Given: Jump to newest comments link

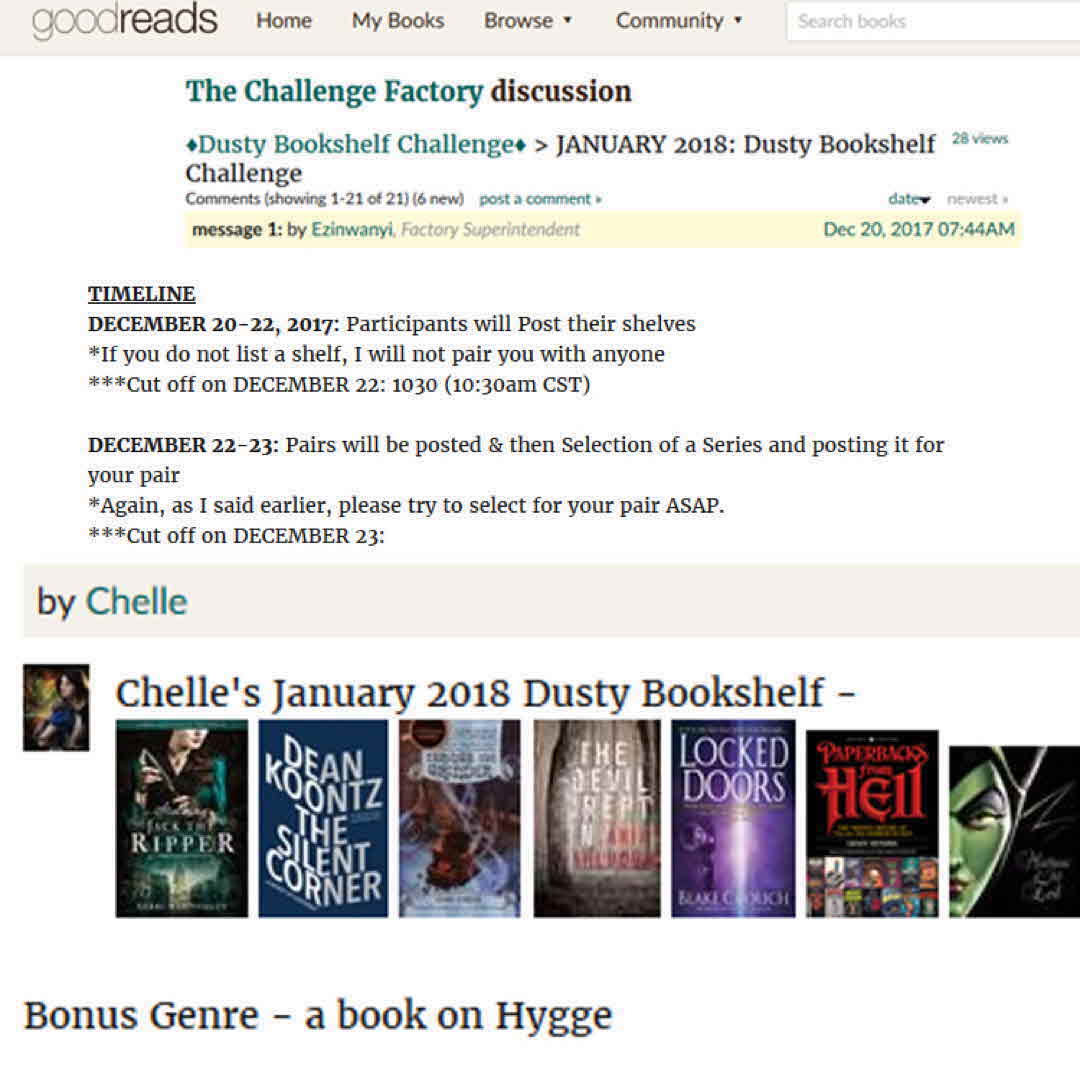Looking at the screenshot, I should (977, 199).
